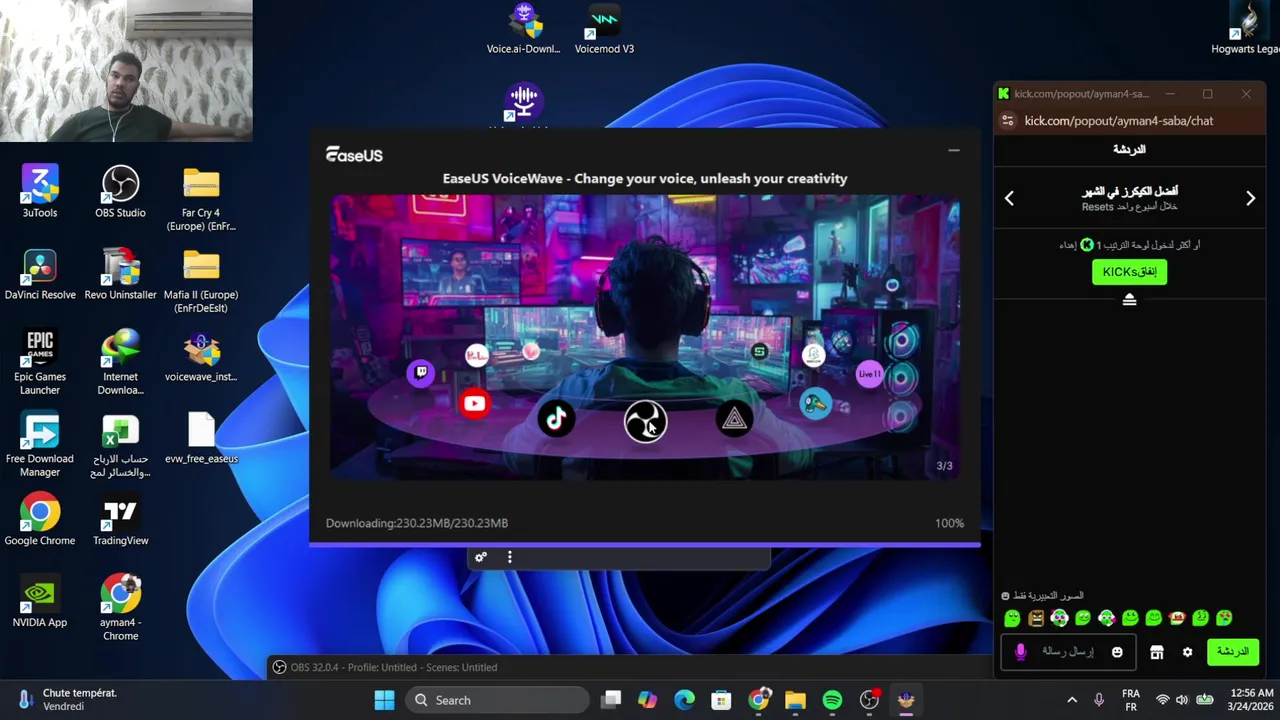Click the Kick message input field
This screenshot has height=720, width=1280.
(x=1068, y=652)
